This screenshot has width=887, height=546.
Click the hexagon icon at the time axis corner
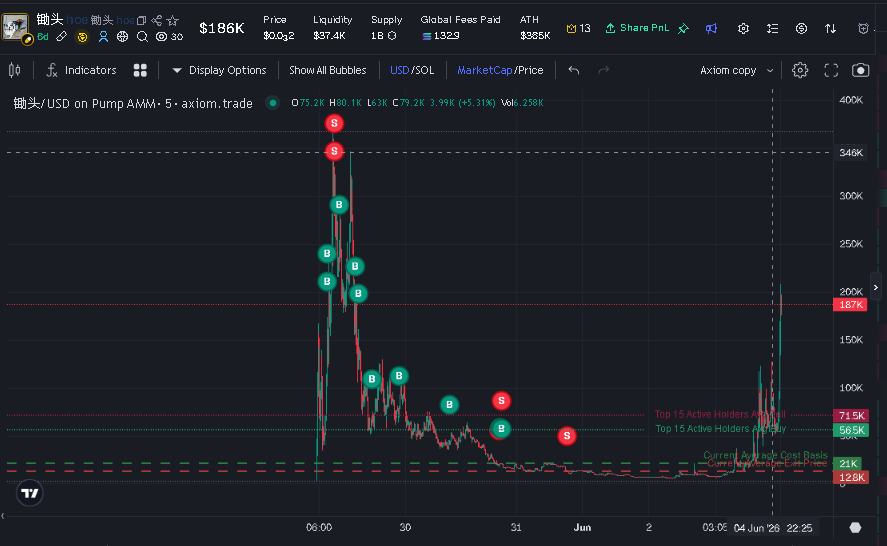coord(855,528)
